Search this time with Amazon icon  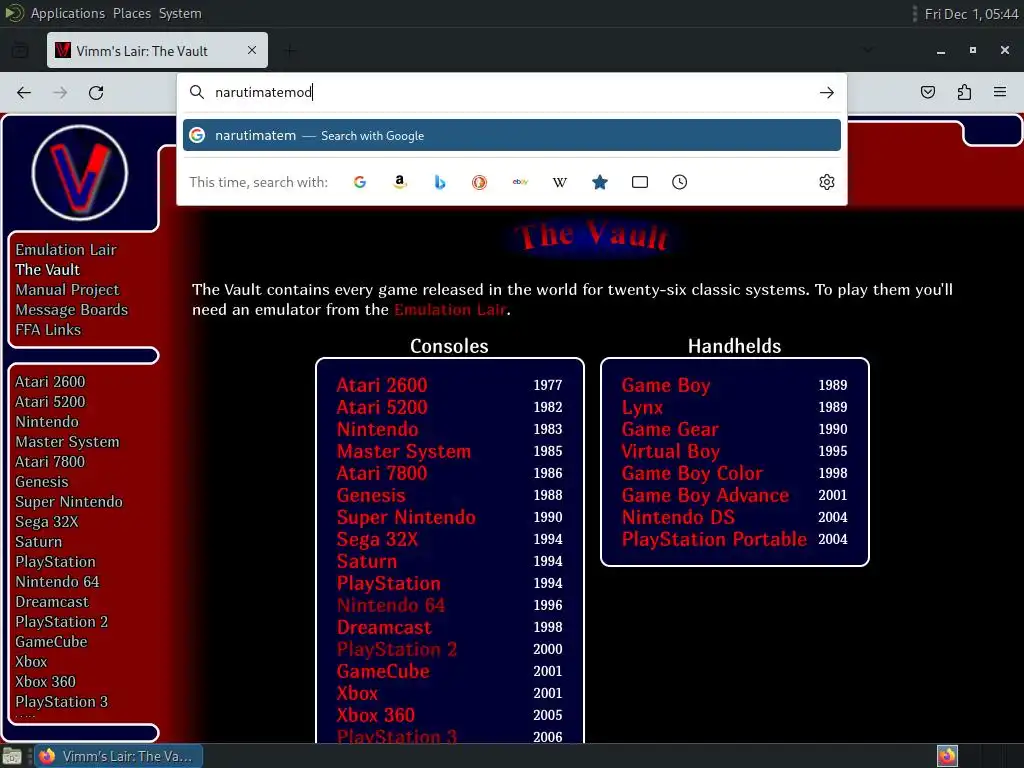pyautogui.click(x=400, y=182)
